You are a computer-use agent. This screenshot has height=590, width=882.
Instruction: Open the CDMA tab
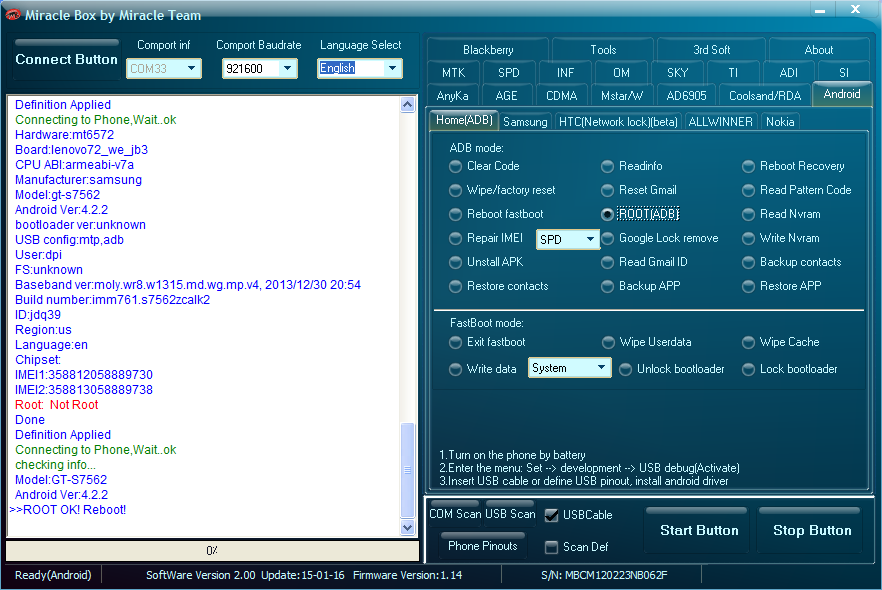click(x=561, y=96)
